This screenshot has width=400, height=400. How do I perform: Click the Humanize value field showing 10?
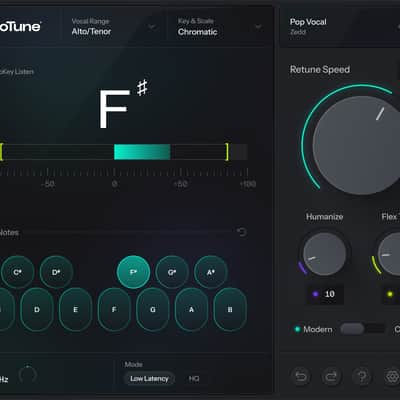pyautogui.click(x=325, y=294)
